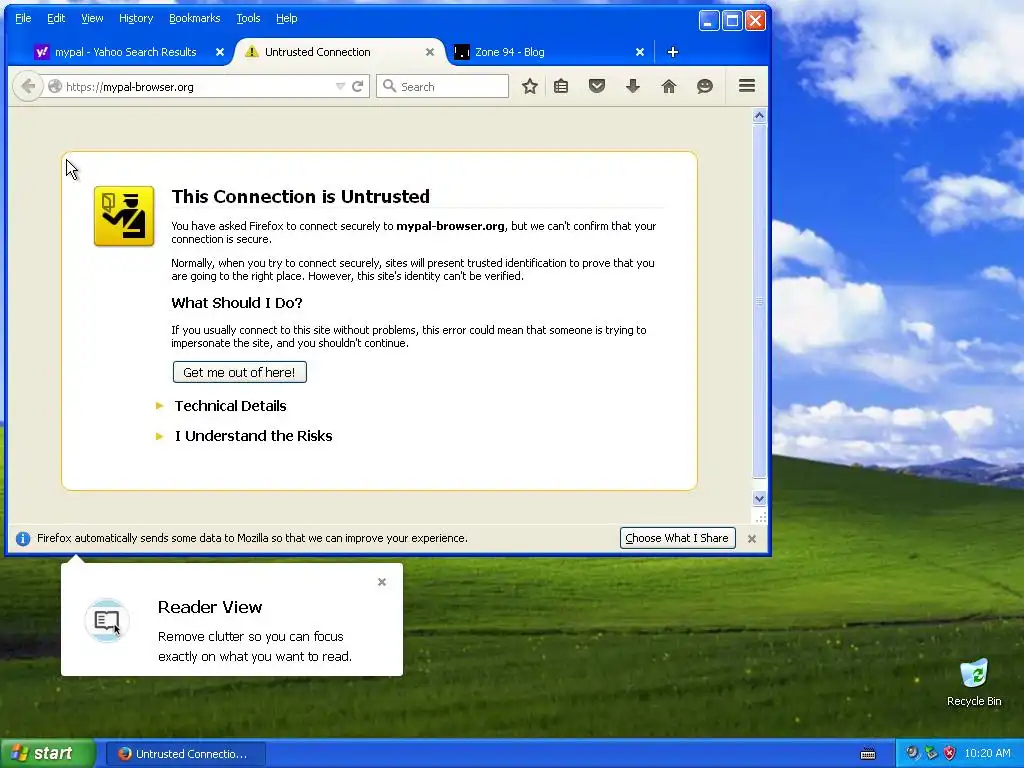This screenshot has height=768, width=1024.
Task: Click bold mypal-browser.org text in message
Action: pos(450,226)
